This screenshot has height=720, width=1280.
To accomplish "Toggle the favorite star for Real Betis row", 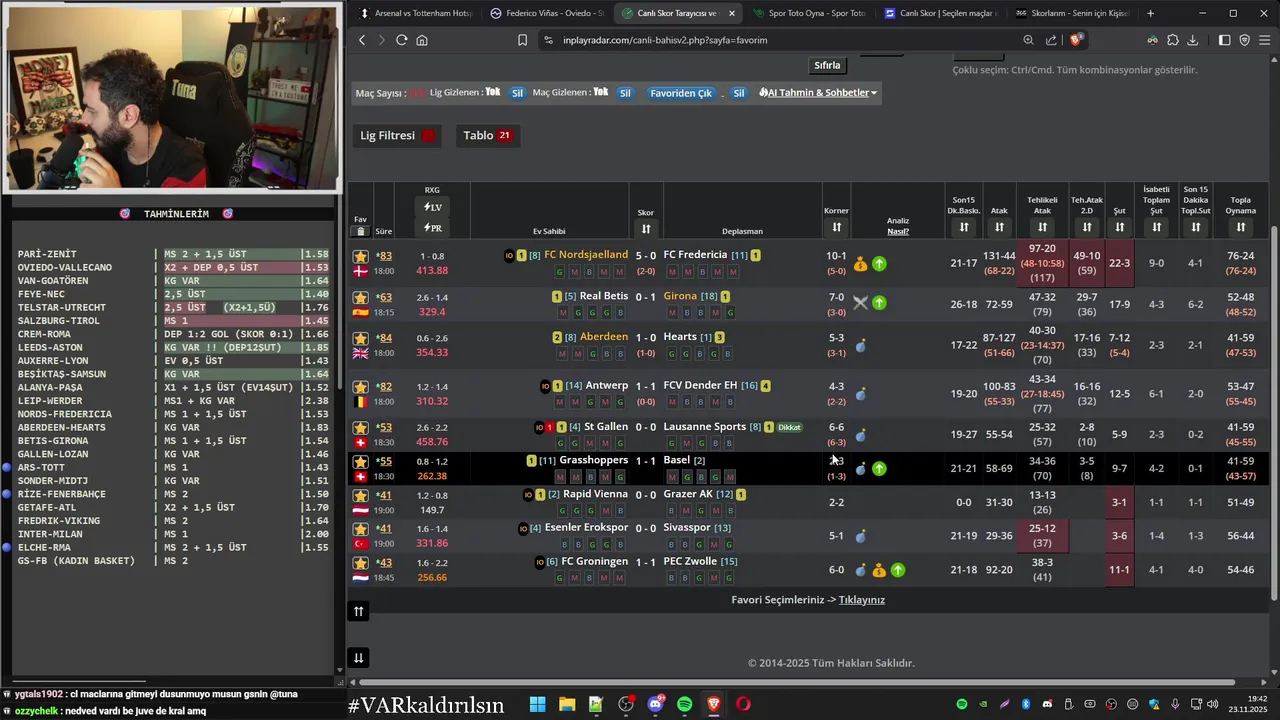I will tap(361, 298).
